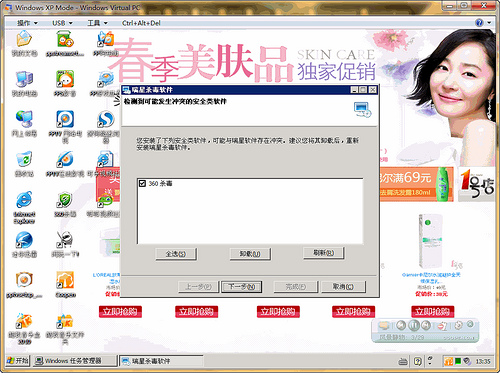Open the Network Places (网上邻居) globe desktop icon
This screenshot has height=373, width=500.
24,119
